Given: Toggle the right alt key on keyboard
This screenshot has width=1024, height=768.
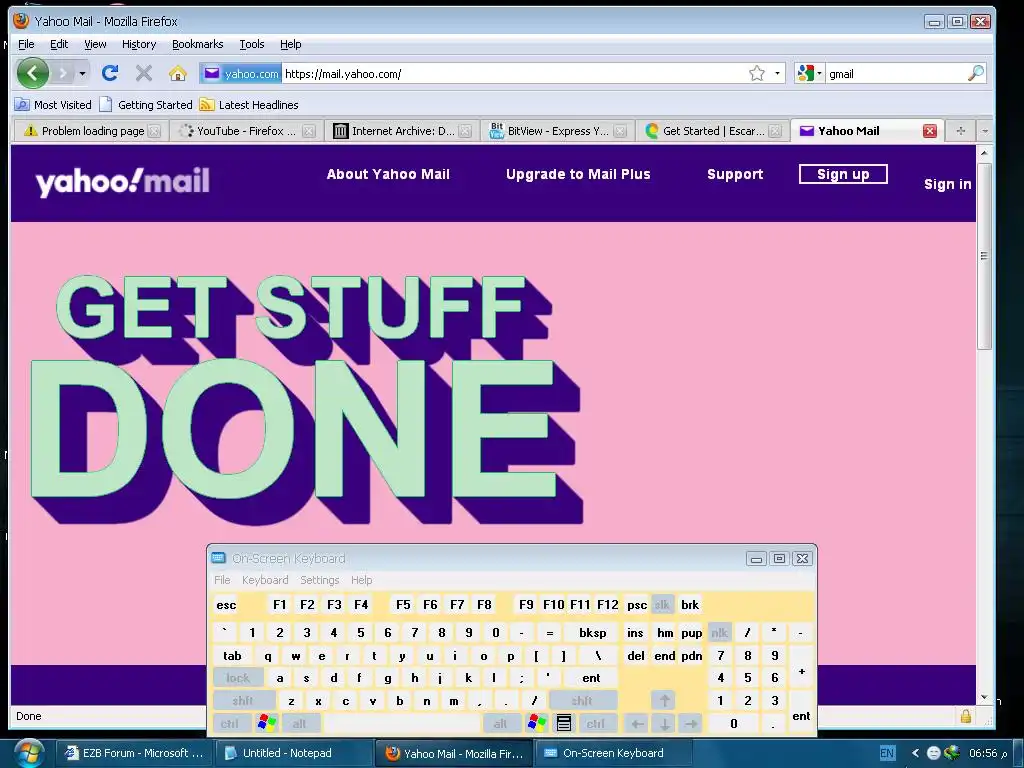Looking at the screenshot, I should point(500,723).
